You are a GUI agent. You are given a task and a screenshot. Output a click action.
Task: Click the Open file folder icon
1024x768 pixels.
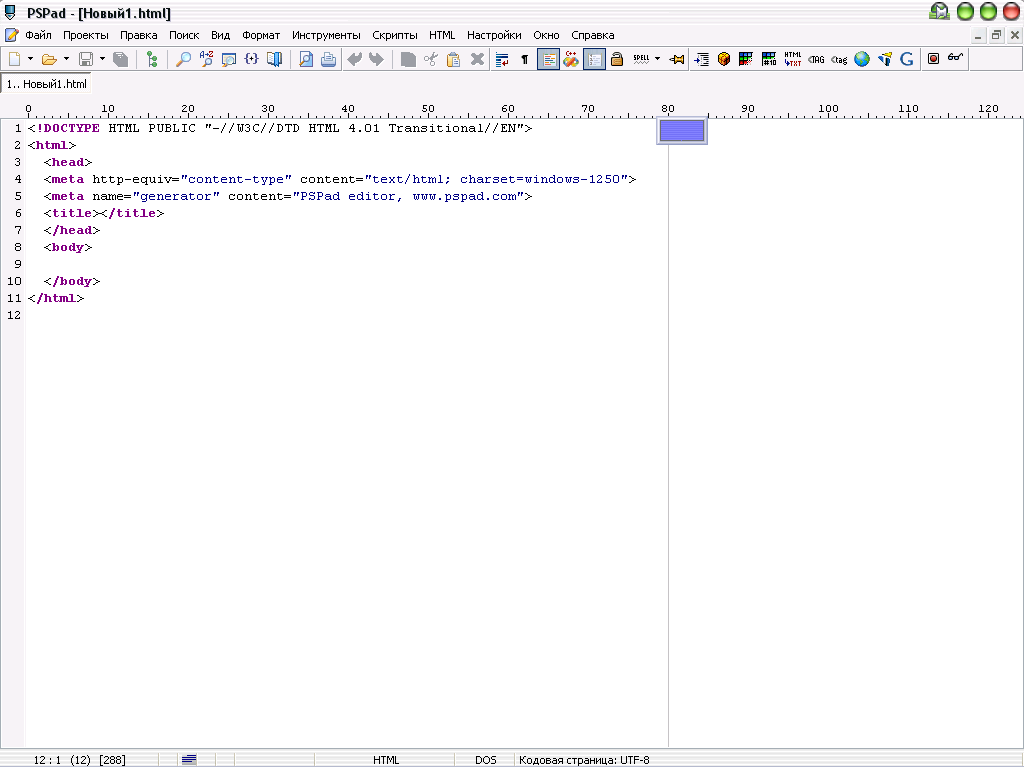tap(49, 59)
